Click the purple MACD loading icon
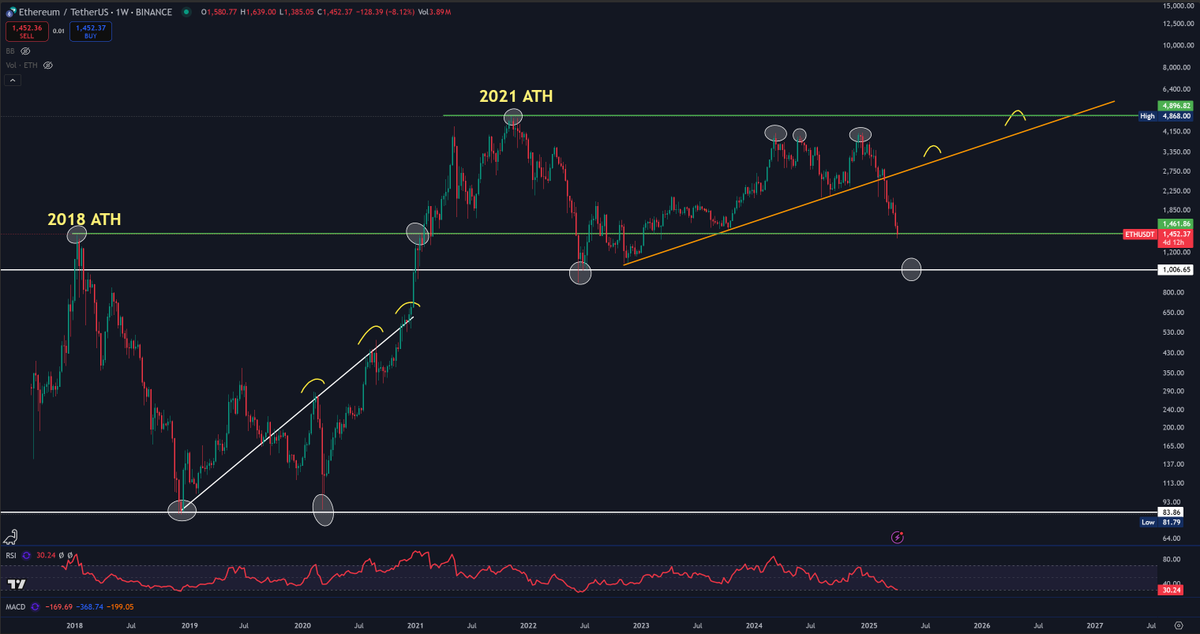The width and height of the screenshot is (1200, 634). (x=36, y=606)
